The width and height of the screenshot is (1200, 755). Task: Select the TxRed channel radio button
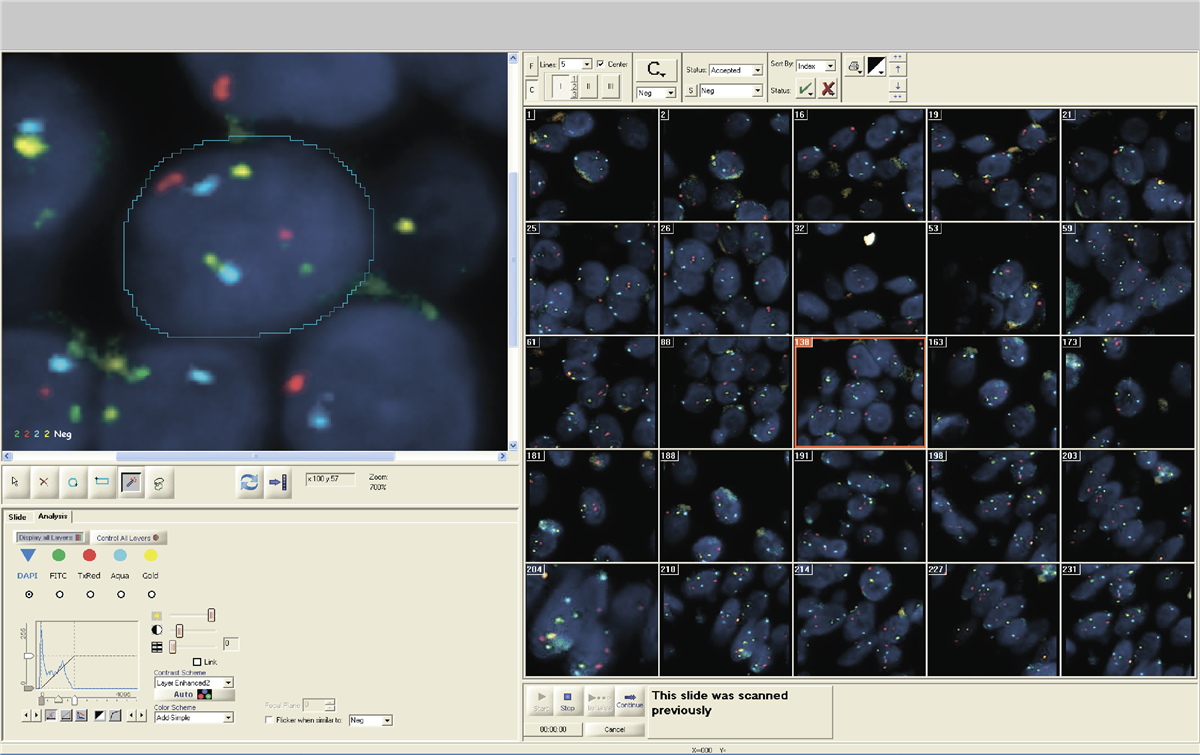[x=90, y=594]
